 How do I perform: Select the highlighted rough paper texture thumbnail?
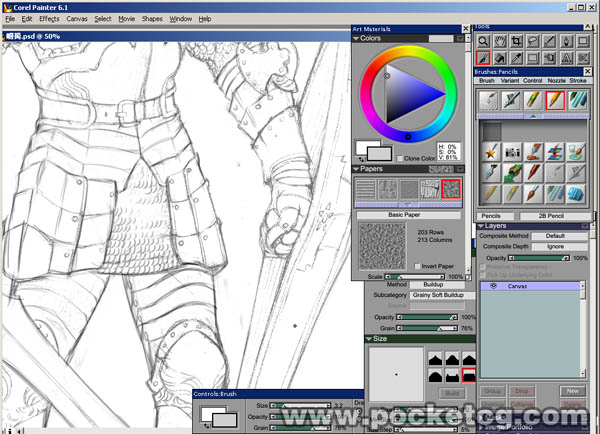click(x=451, y=189)
